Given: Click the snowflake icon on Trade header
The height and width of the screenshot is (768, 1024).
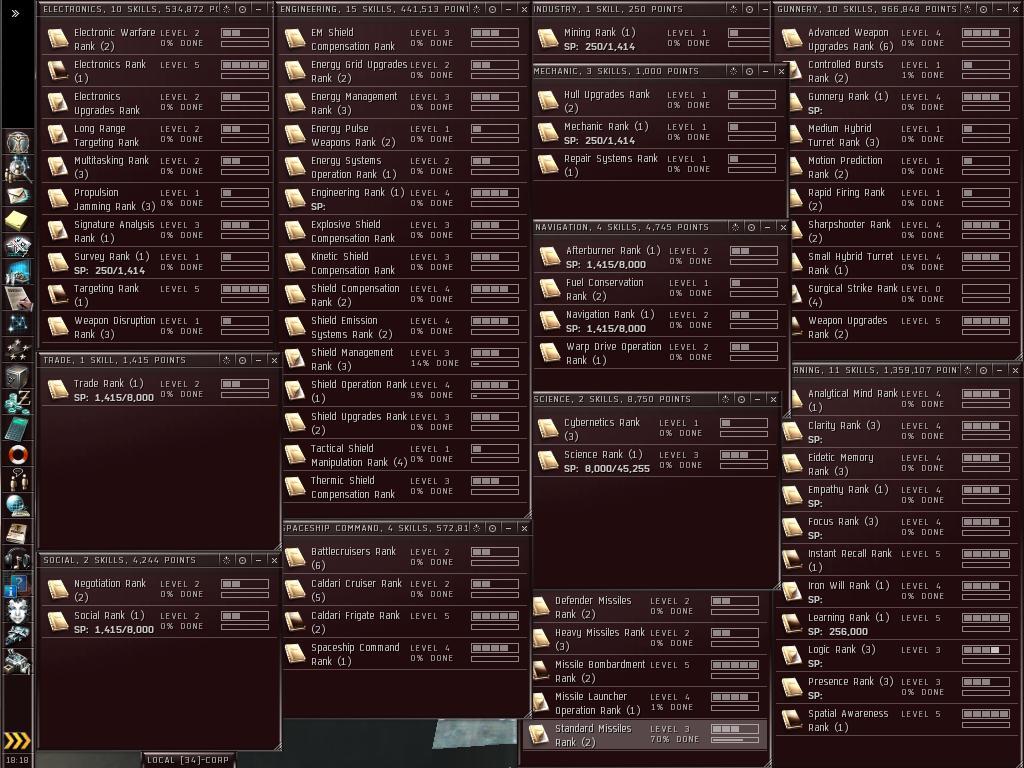Looking at the screenshot, I should 227,360.
